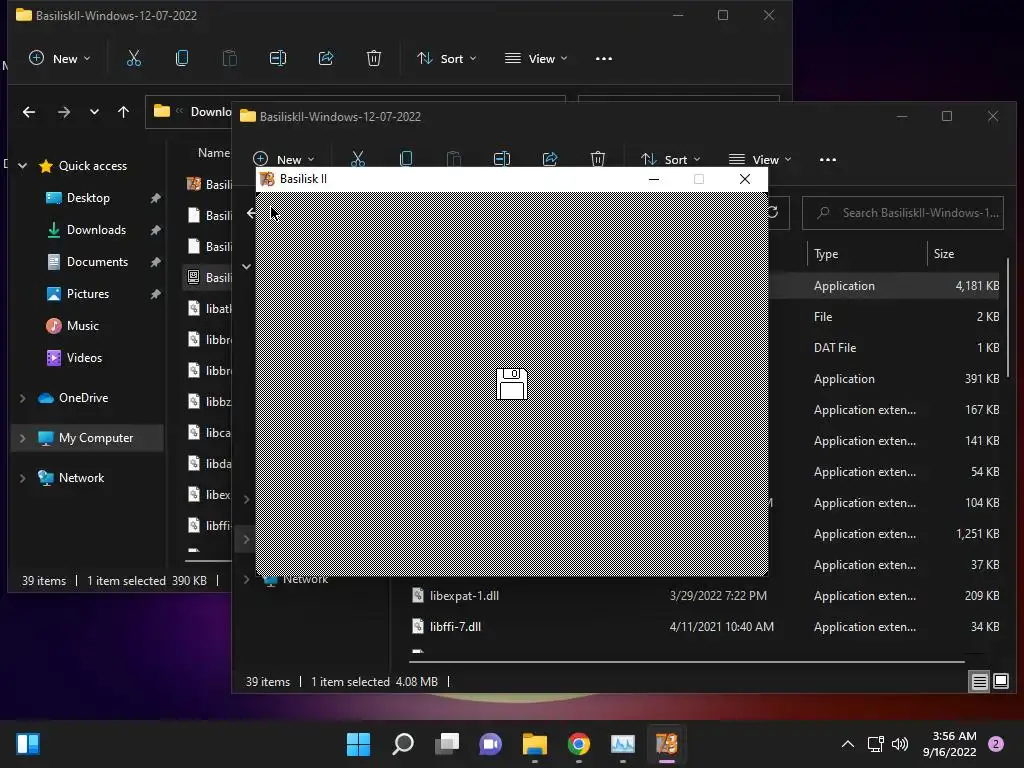
Task: Open Sort dropdown in front Explorer window
Action: click(671, 159)
